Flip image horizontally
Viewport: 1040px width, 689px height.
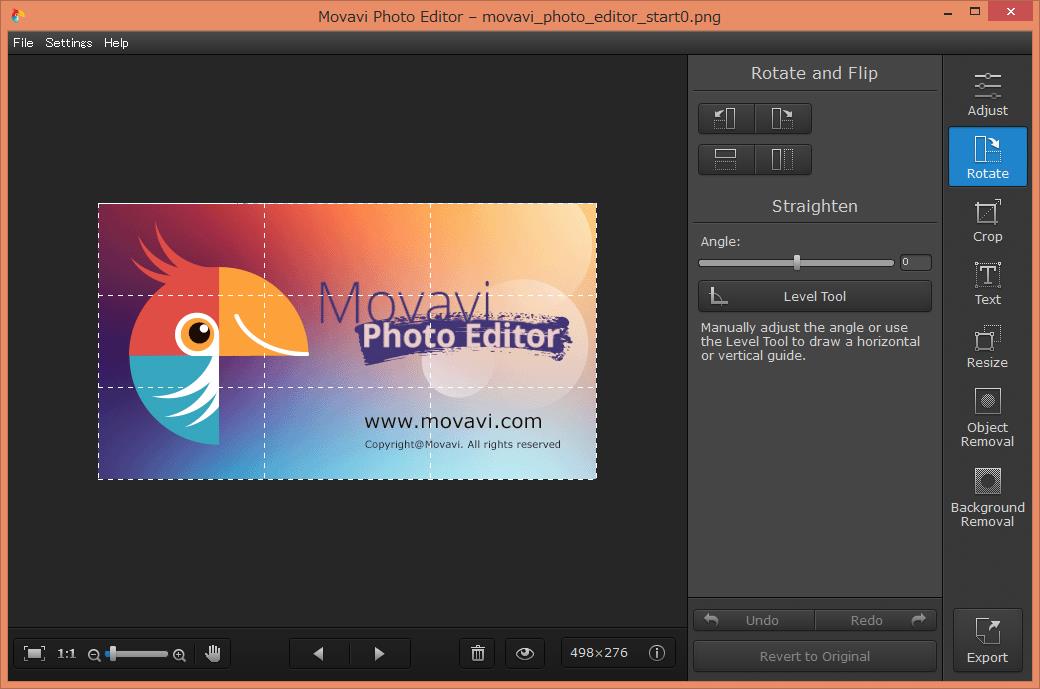(x=783, y=159)
